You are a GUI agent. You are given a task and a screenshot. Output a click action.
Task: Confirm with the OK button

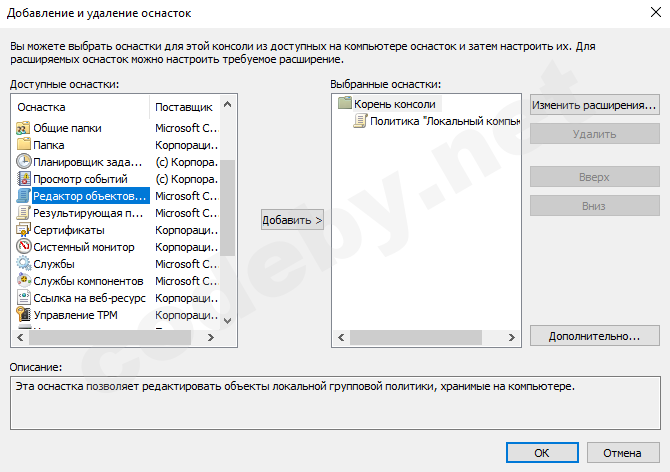coord(542,453)
